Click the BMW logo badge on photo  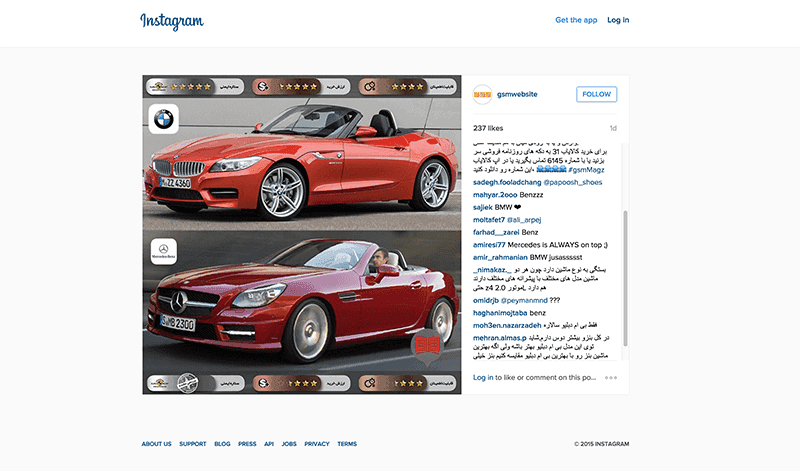coord(163,119)
